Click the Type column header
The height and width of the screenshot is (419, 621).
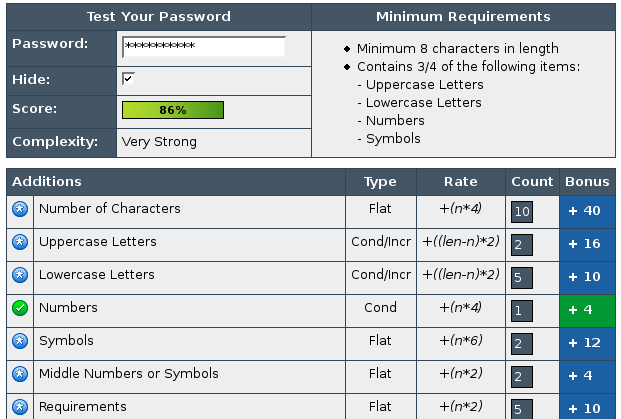point(380,182)
